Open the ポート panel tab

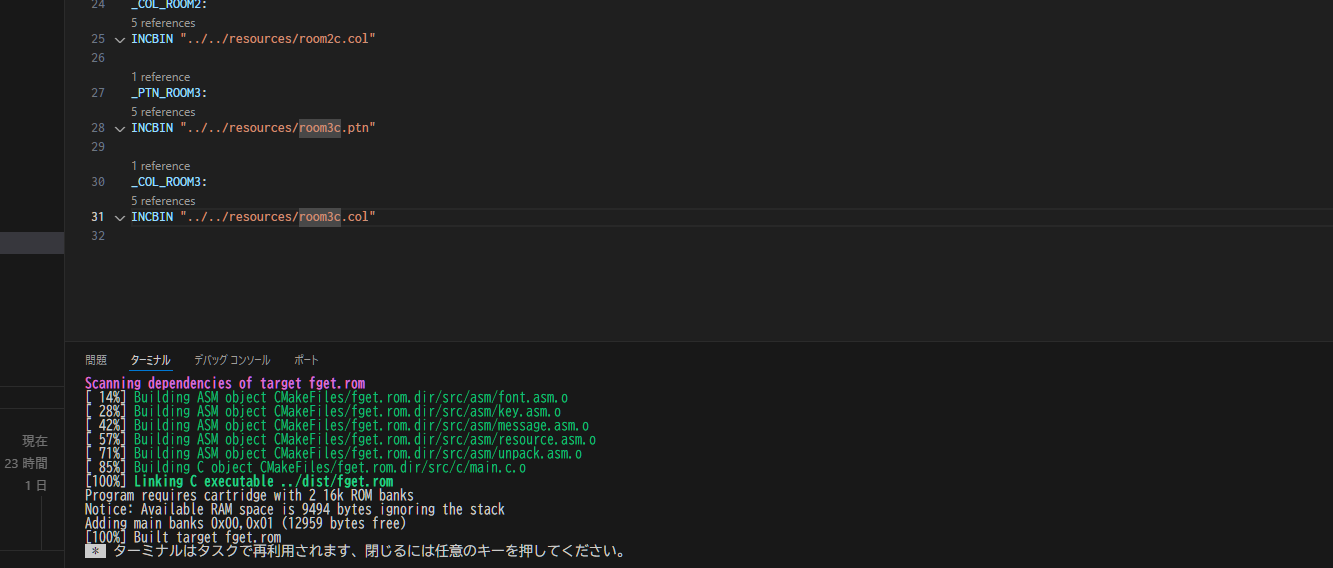(306, 360)
